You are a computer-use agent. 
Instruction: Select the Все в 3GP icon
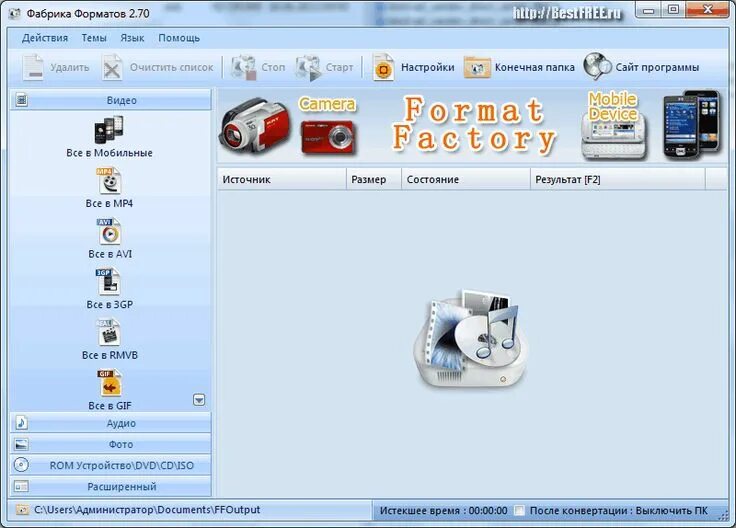[x=109, y=282]
